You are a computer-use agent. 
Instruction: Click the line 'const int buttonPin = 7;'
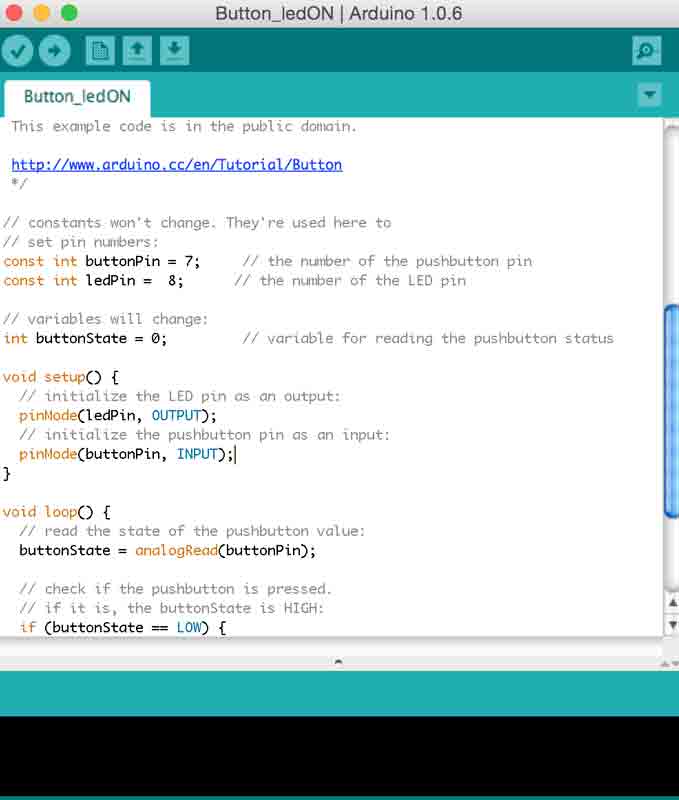[102, 261]
